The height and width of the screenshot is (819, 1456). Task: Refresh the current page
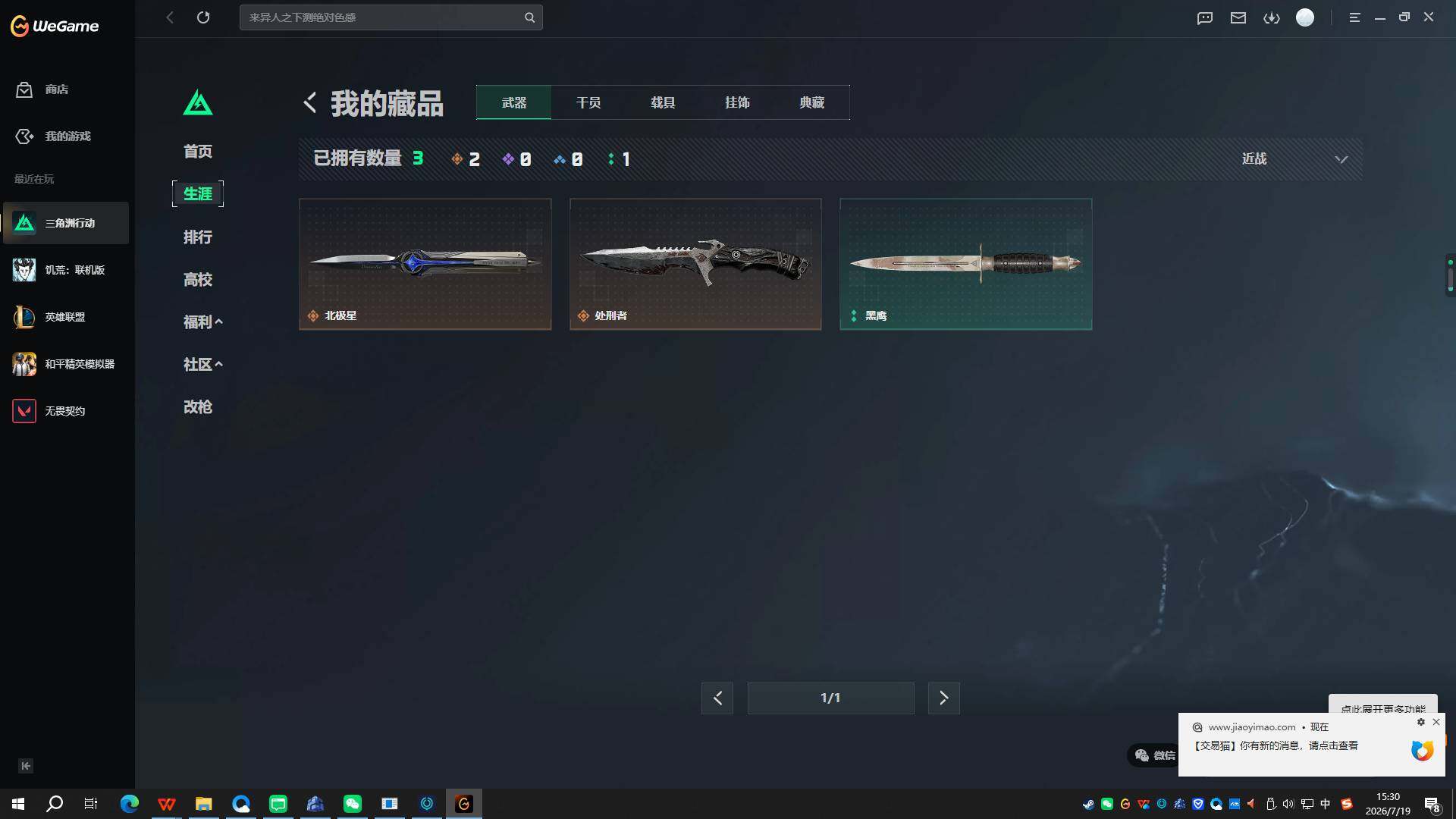203,17
